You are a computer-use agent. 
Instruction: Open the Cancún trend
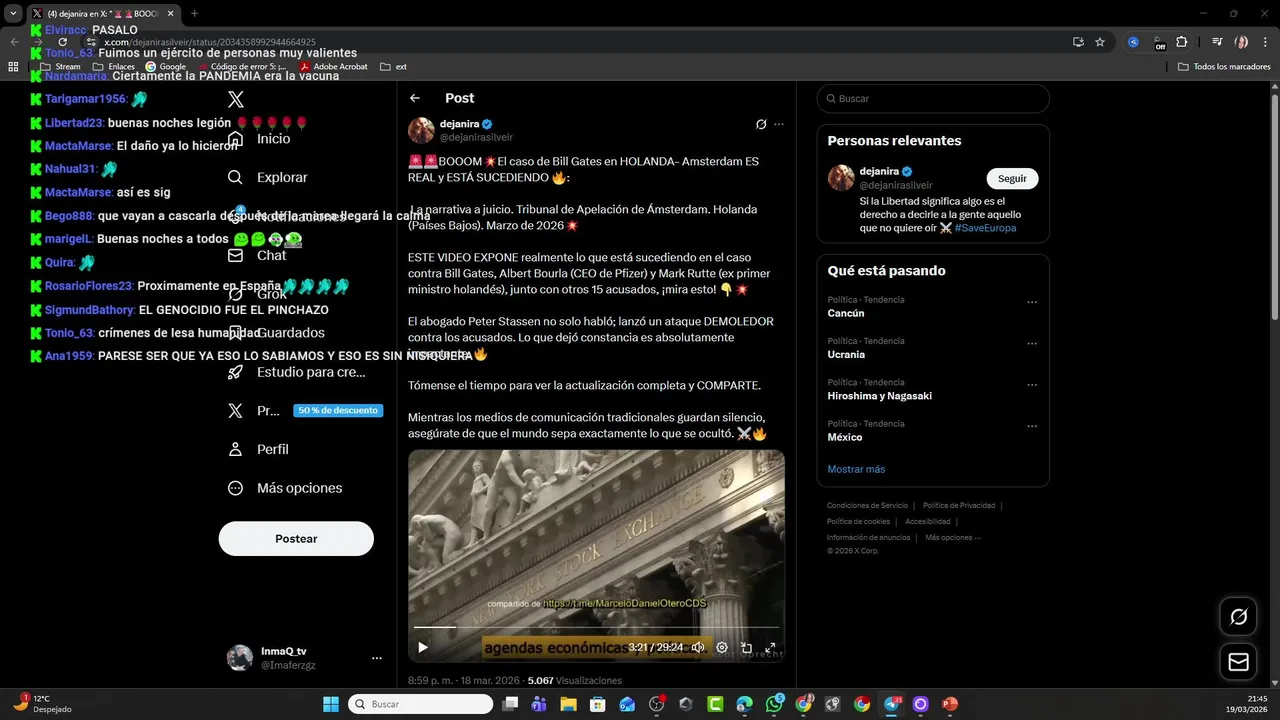pyautogui.click(x=846, y=313)
